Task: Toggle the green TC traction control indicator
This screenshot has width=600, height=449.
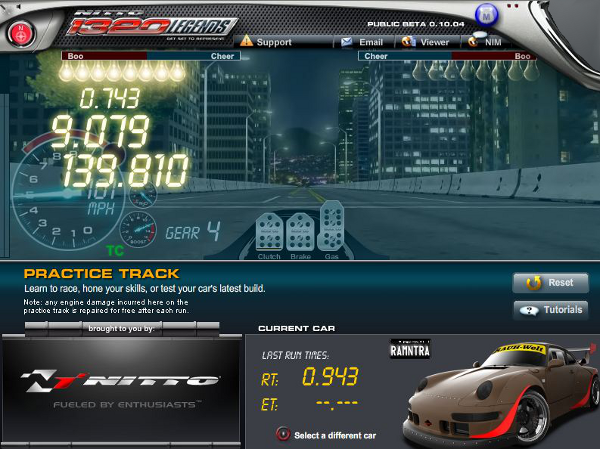Action: tap(114, 247)
